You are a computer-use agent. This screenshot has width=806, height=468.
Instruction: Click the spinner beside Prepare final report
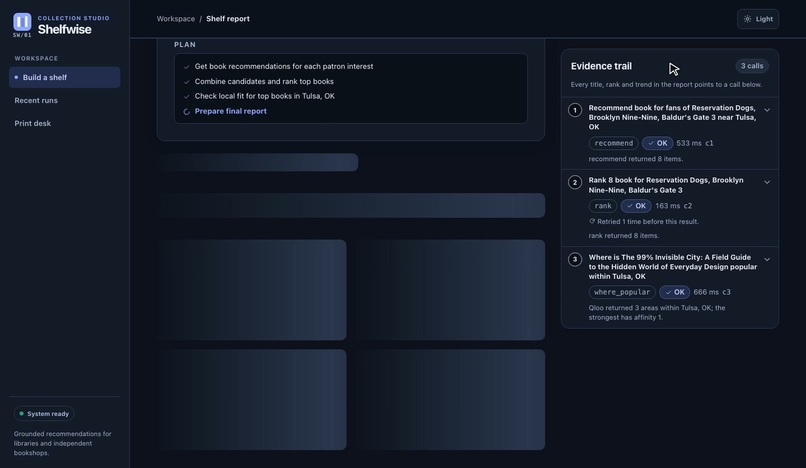click(x=187, y=112)
